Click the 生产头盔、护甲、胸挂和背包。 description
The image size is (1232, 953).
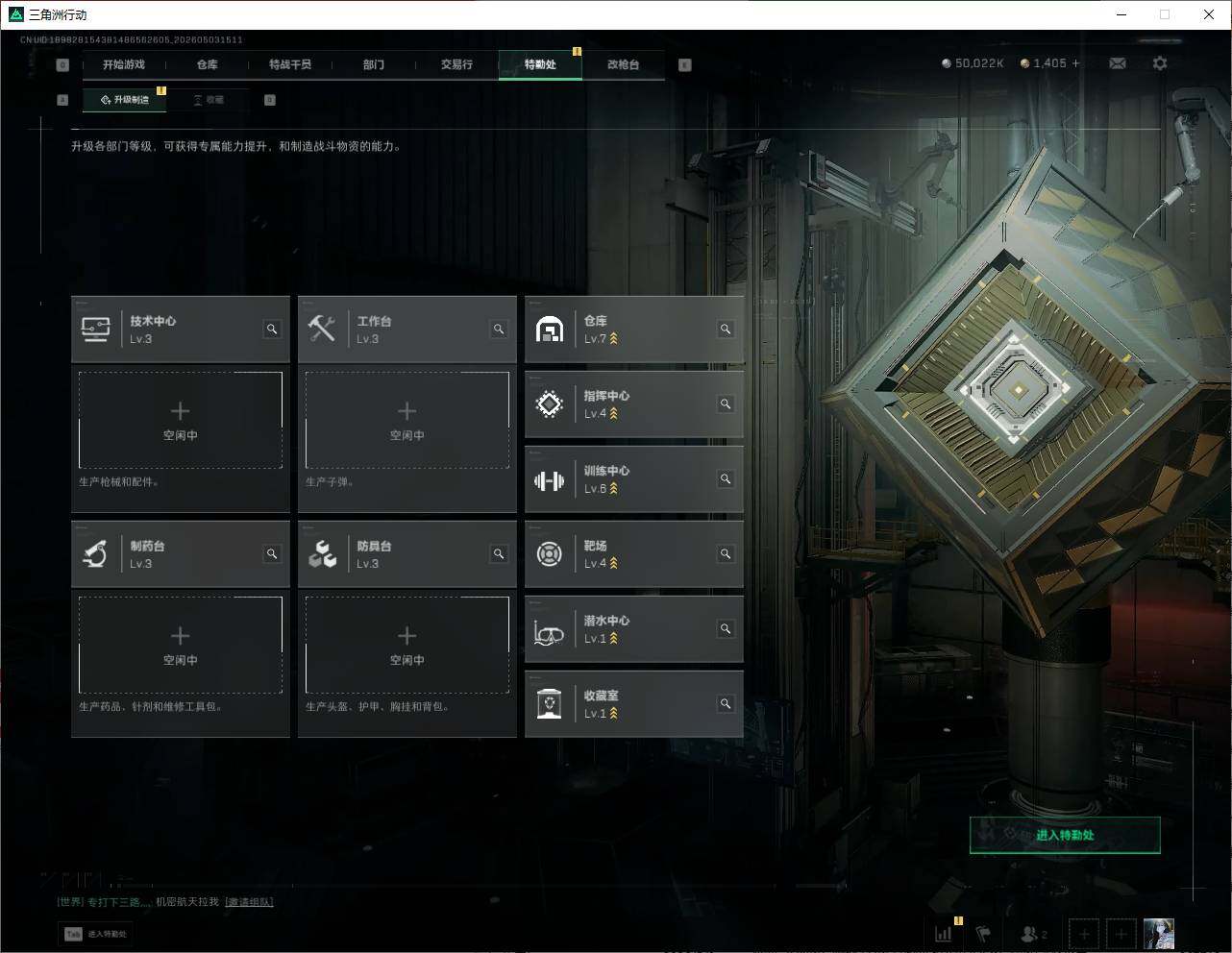pyautogui.click(x=378, y=707)
